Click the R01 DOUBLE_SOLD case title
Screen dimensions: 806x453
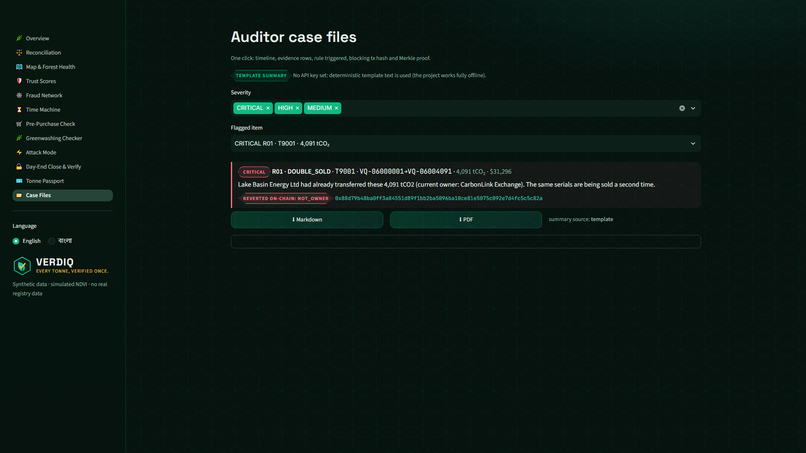click(362, 172)
